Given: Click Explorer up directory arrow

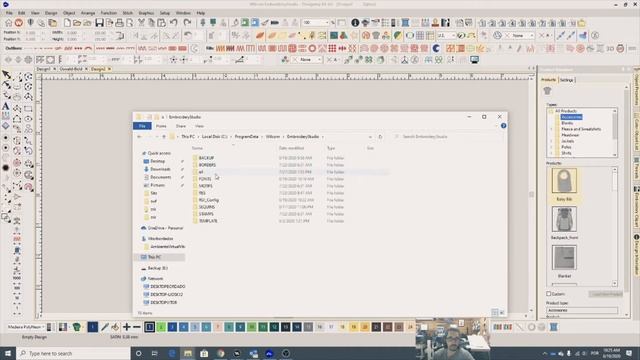Looking at the screenshot, I should (164, 137).
